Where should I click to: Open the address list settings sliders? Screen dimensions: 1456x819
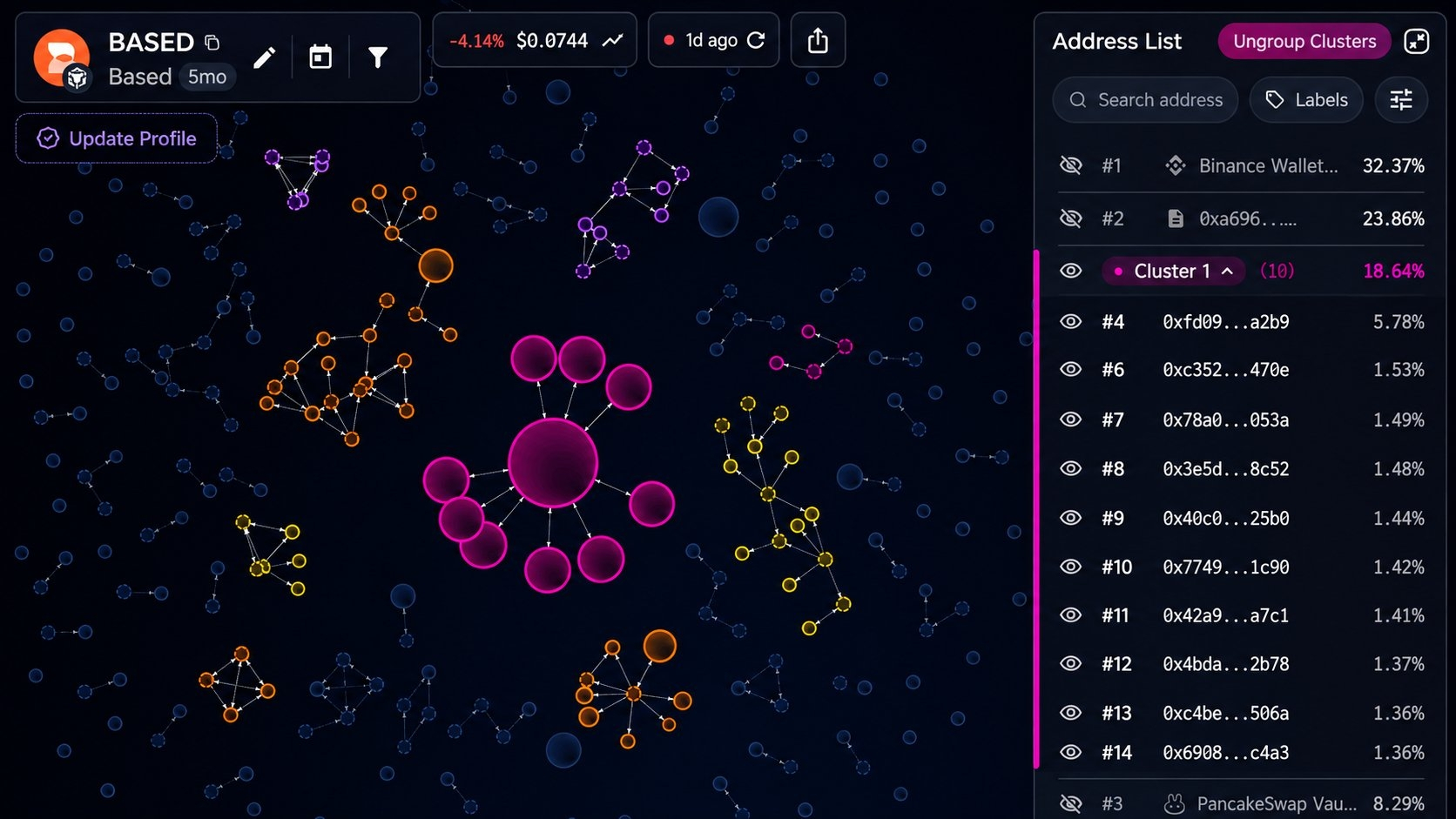(x=1401, y=100)
